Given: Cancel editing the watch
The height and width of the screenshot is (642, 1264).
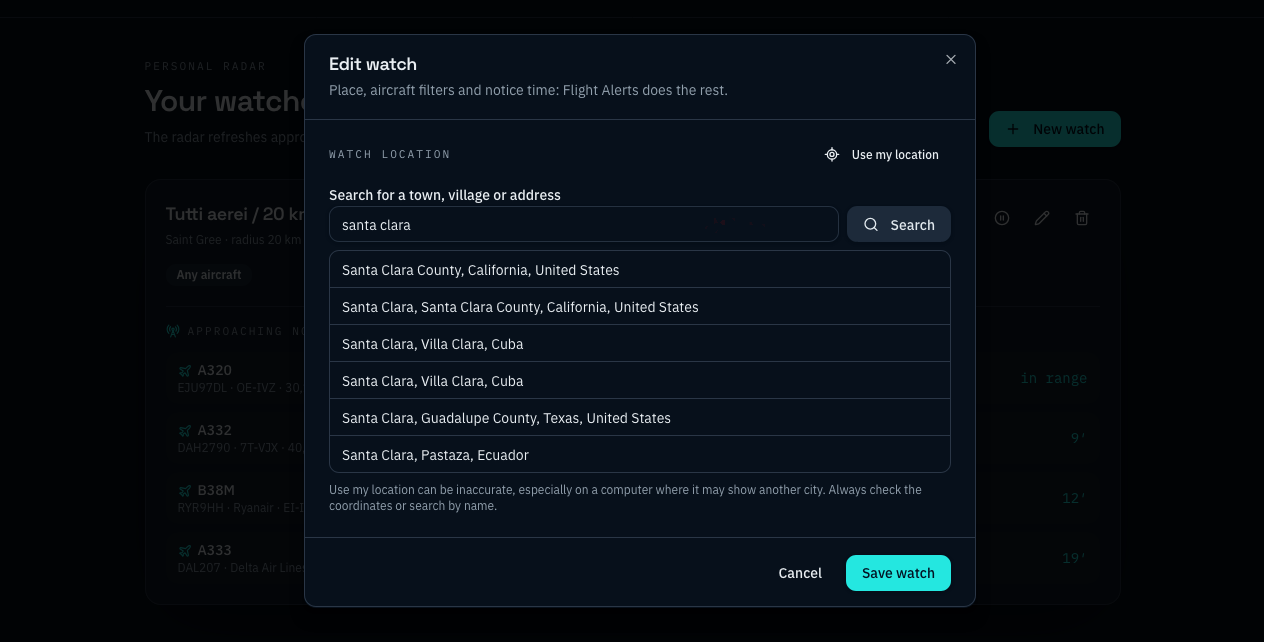Looking at the screenshot, I should point(800,573).
